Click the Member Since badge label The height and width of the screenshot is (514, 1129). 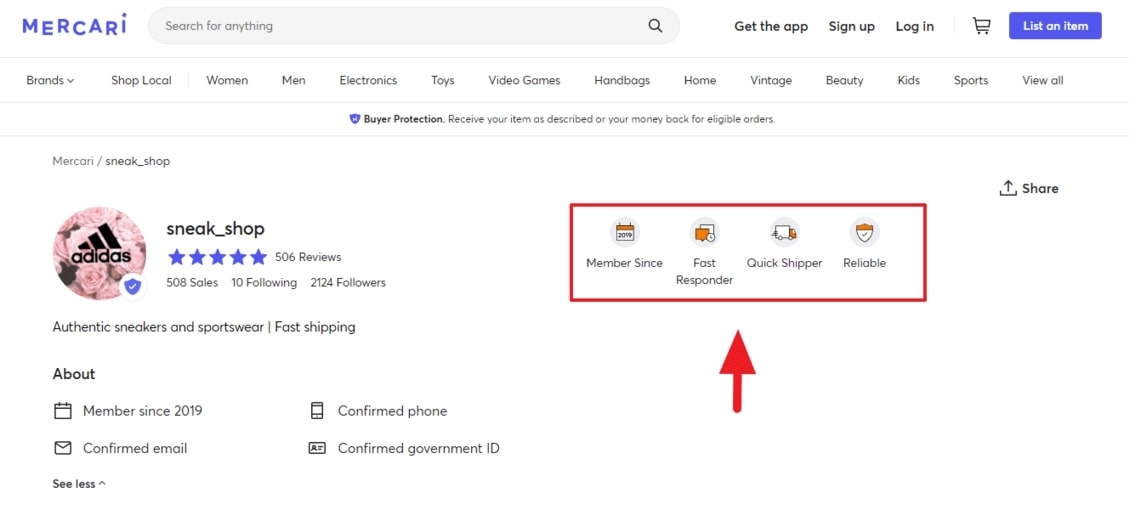click(624, 263)
